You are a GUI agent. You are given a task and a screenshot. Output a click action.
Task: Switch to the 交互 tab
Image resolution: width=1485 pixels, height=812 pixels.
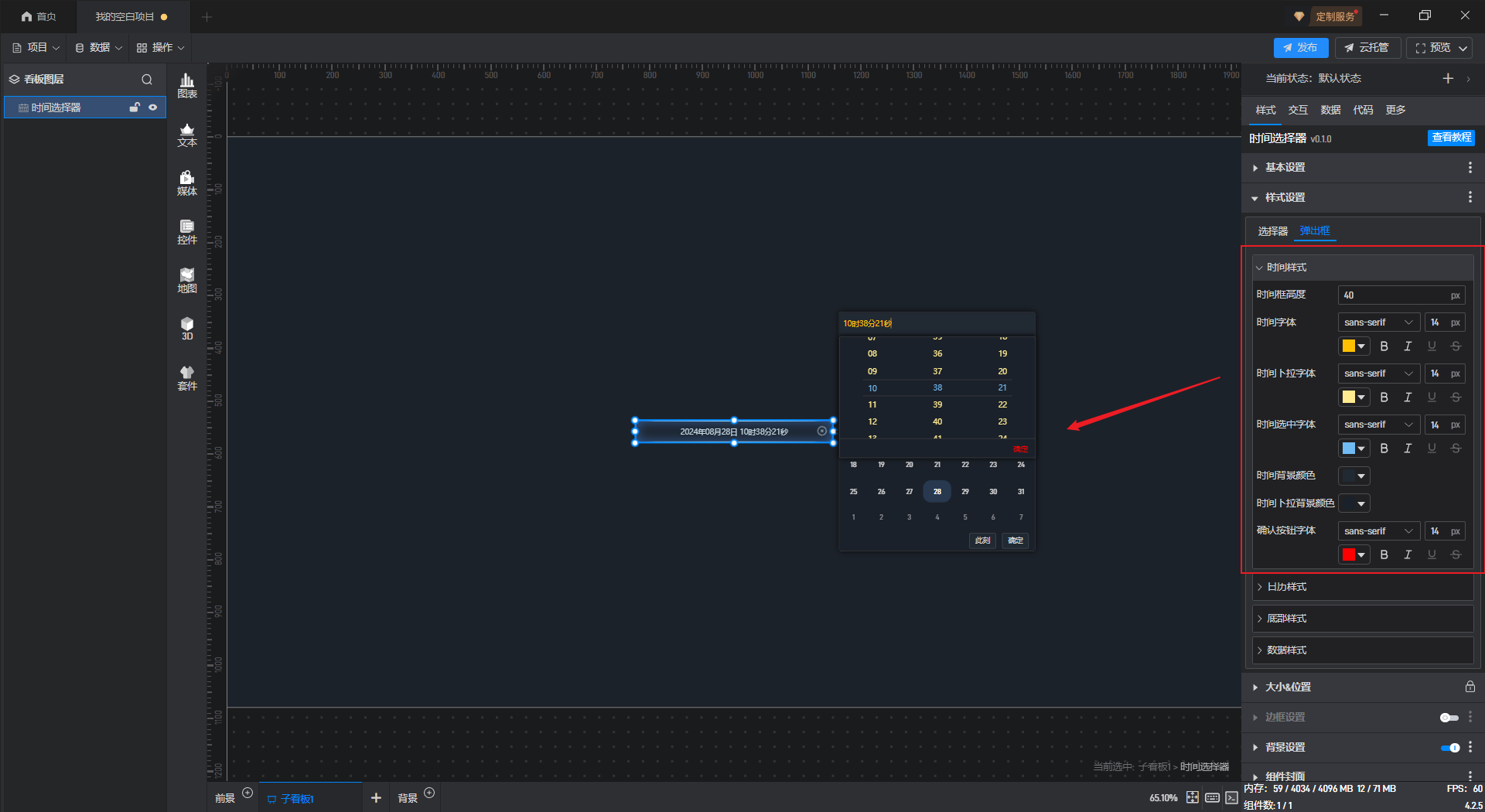pyautogui.click(x=1298, y=110)
